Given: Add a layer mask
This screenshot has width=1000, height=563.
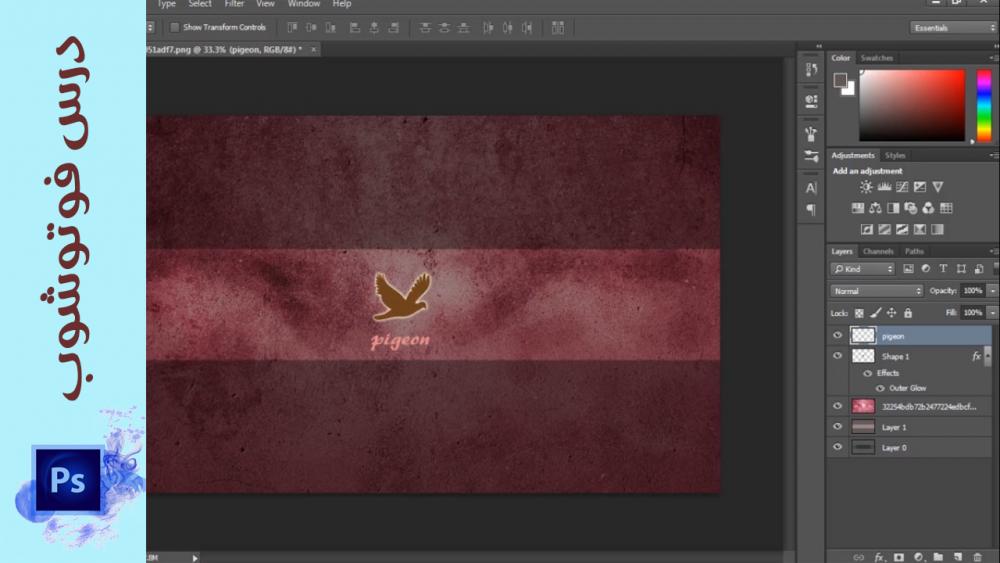Looking at the screenshot, I should click(x=899, y=557).
